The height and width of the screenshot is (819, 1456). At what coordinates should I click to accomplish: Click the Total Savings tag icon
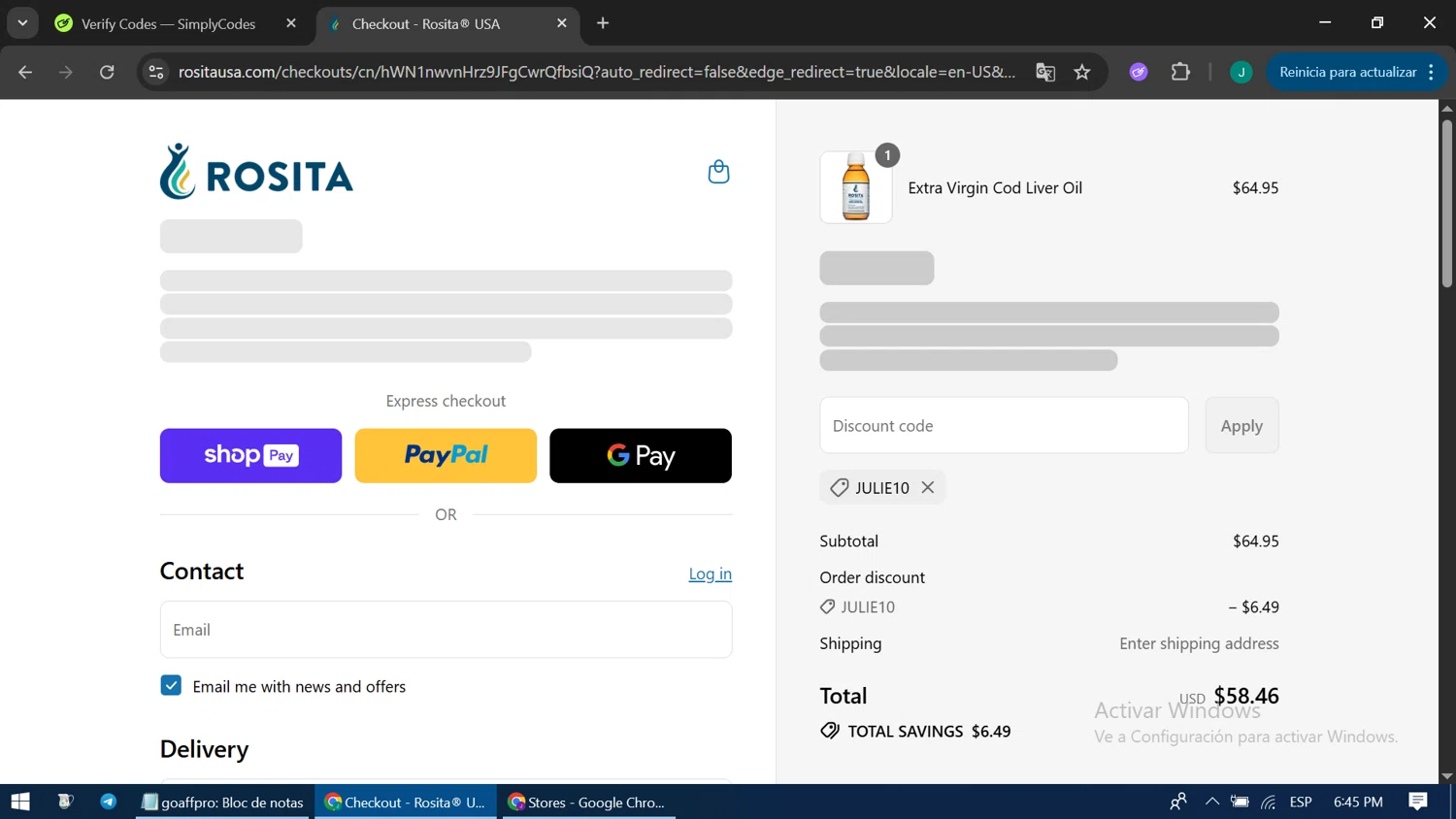(830, 731)
